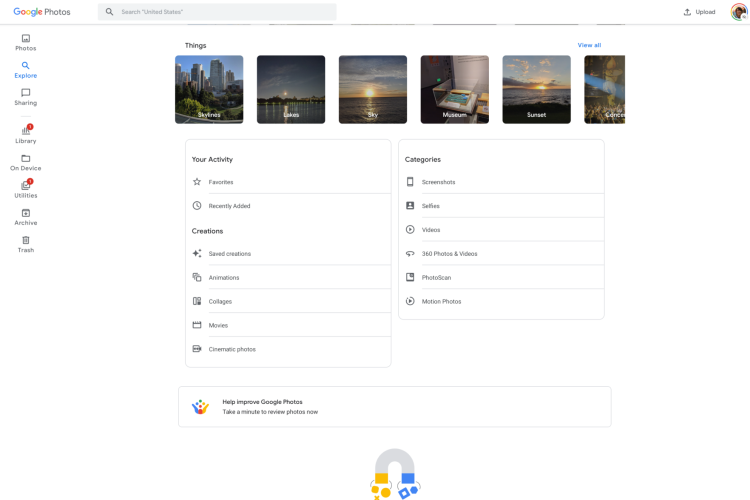
Task: Open the Utilities sidebar item
Action: 25,189
